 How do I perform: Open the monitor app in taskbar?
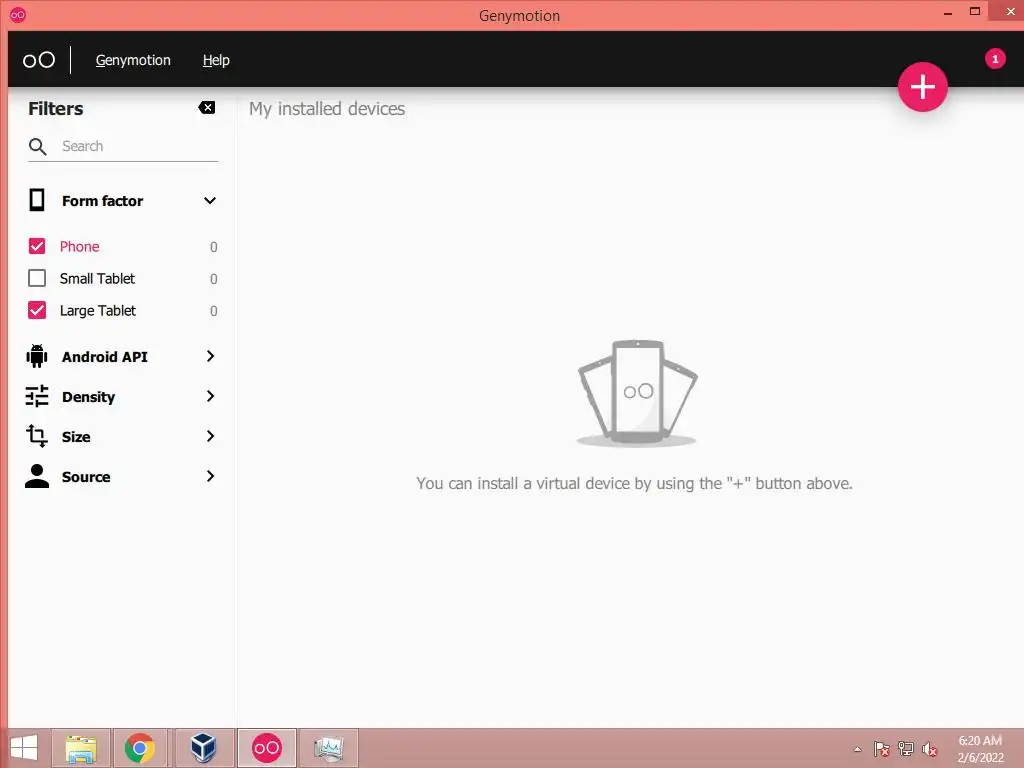pyautogui.click(x=328, y=748)
